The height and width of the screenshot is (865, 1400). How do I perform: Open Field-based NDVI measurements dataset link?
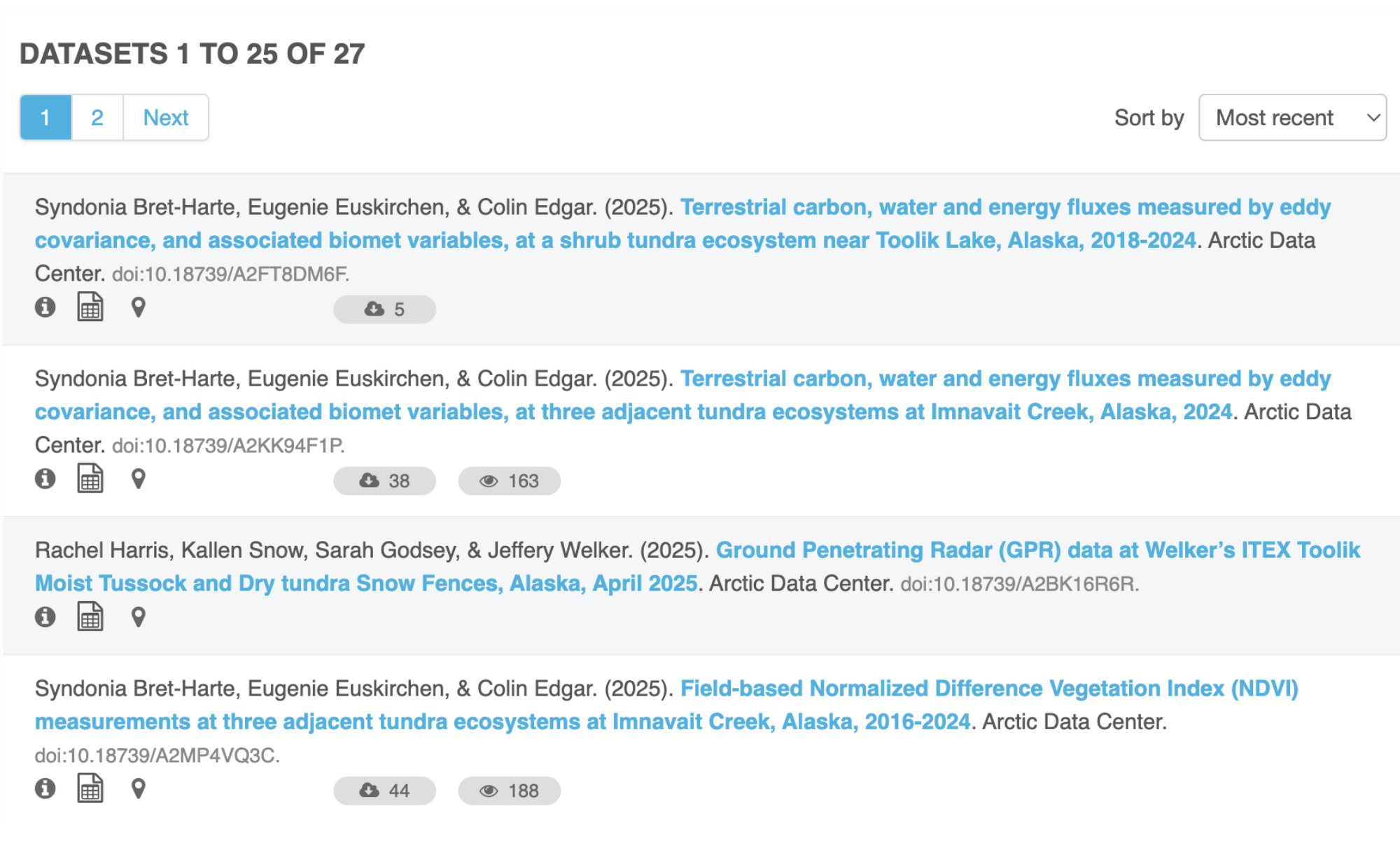coord(988,689)
